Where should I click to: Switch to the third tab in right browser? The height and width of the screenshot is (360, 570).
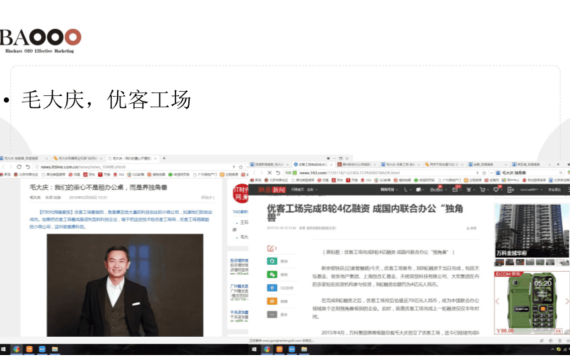click(356, 164)
